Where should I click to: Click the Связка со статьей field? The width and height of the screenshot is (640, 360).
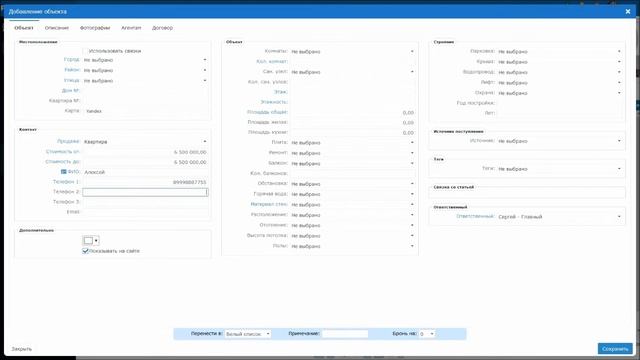click(x=527, y=193)
